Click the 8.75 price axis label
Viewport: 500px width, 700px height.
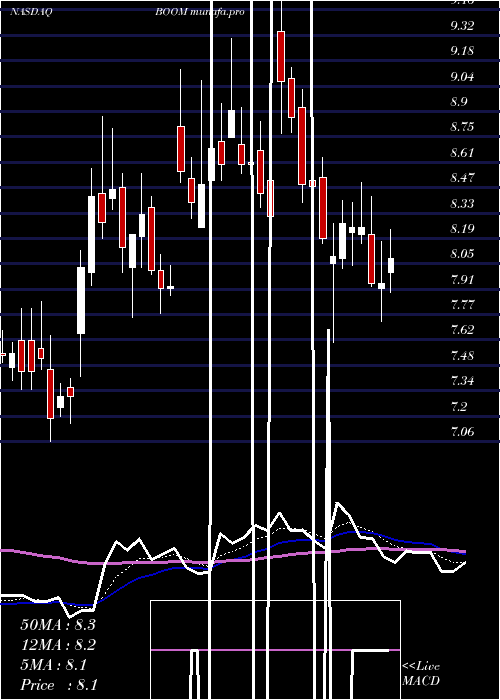point(462,127)
